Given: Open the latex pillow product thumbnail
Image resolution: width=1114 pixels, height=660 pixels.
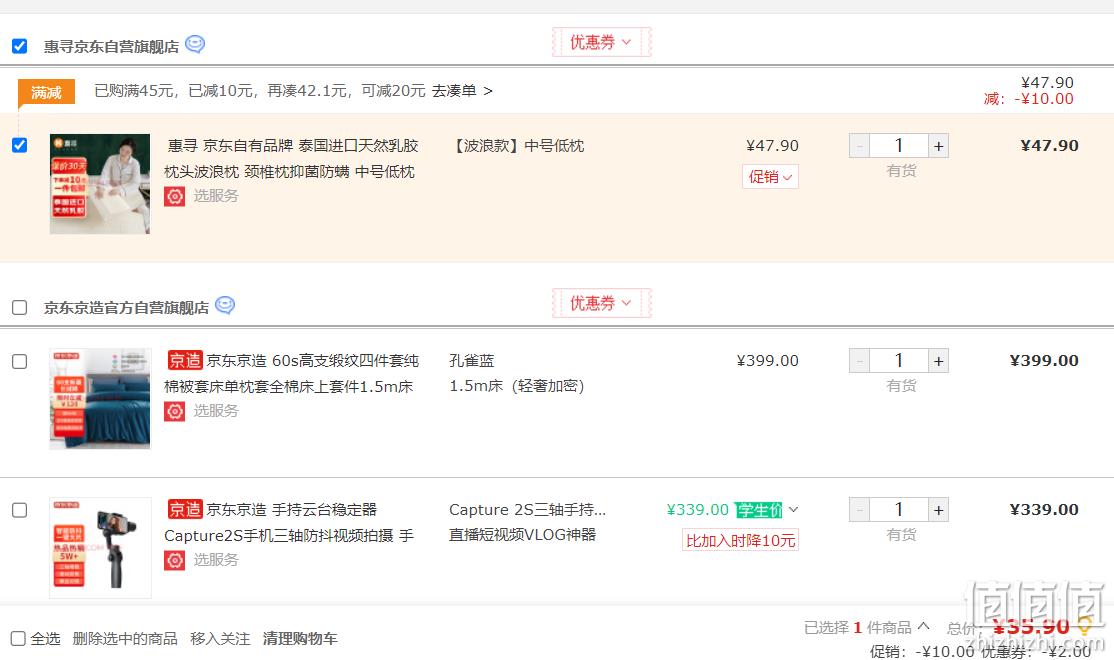Looking at the screenshot, I should coord(99,184).
